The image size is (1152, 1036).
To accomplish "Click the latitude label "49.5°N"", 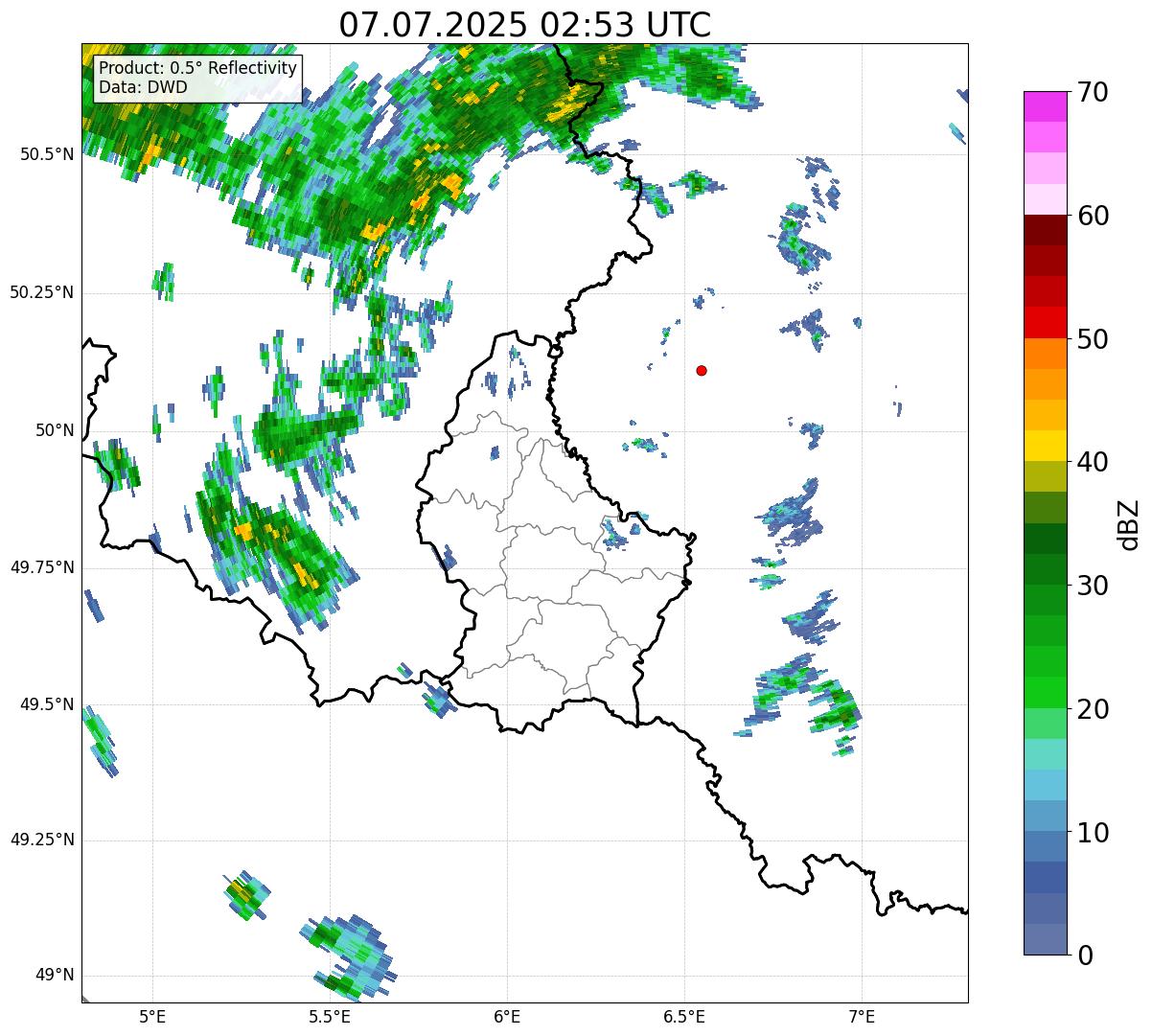I will [46, 704].
